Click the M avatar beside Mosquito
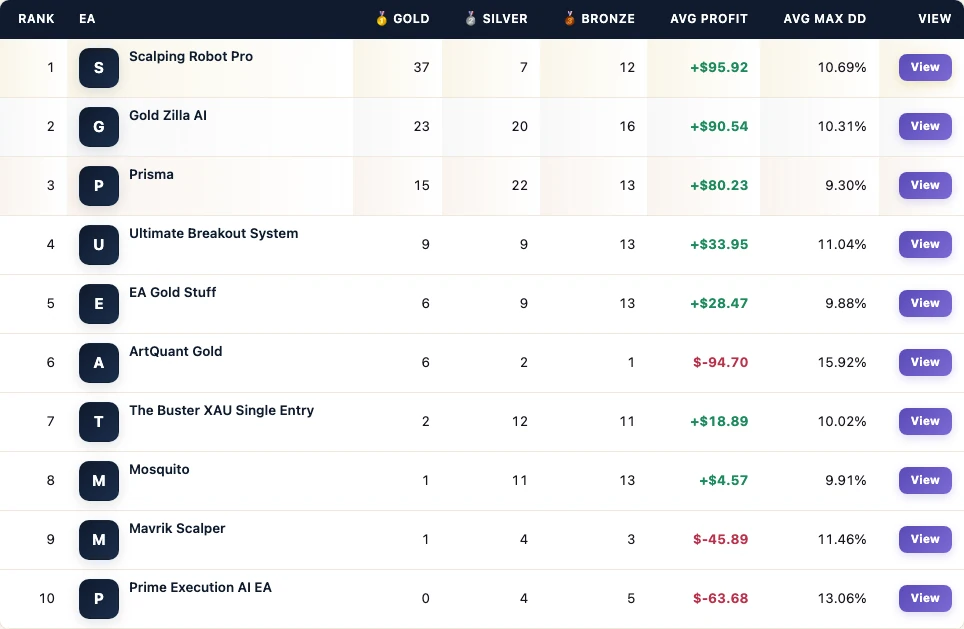964x629 pixels. pos(98,481)
